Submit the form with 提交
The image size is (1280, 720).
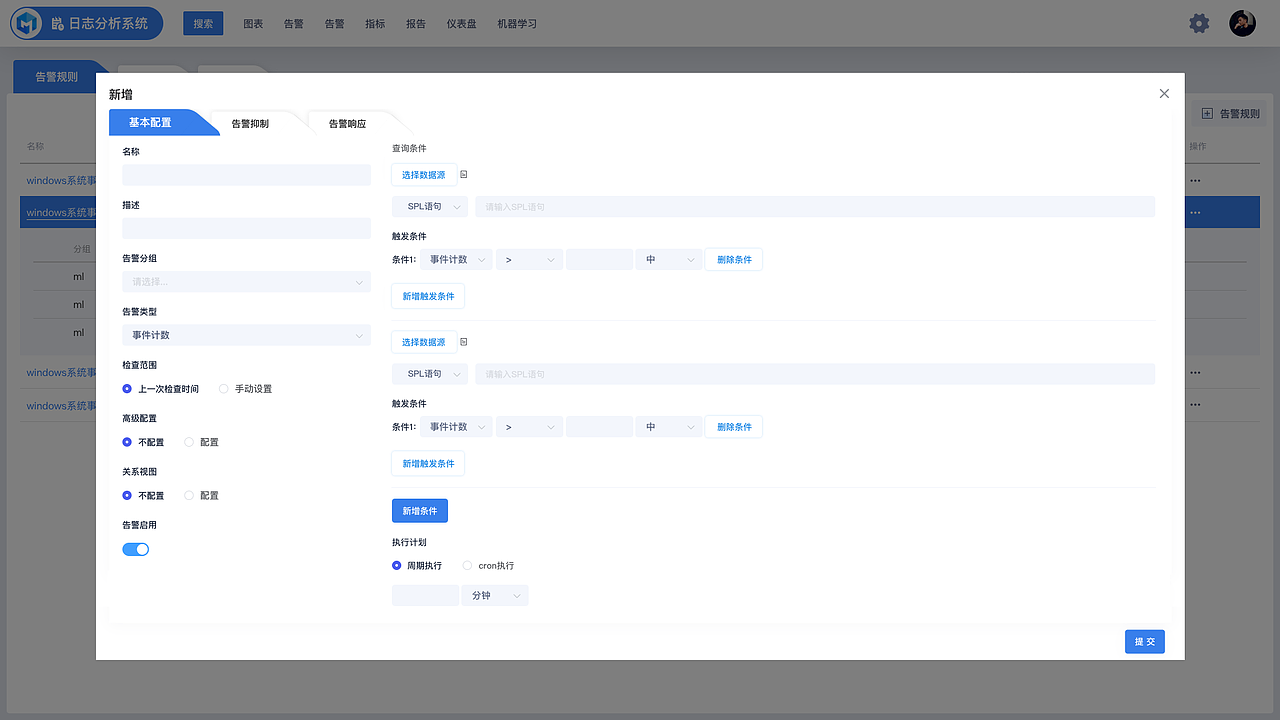(x=1145, y=641)
